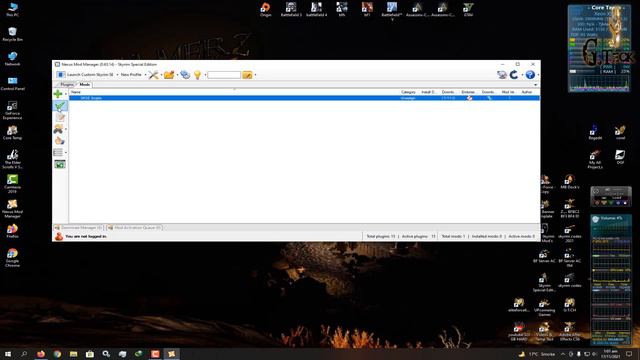The image size is (640, 360).
Task: Click Nexus Mod Manager taskbar icon
Action: 171,354
